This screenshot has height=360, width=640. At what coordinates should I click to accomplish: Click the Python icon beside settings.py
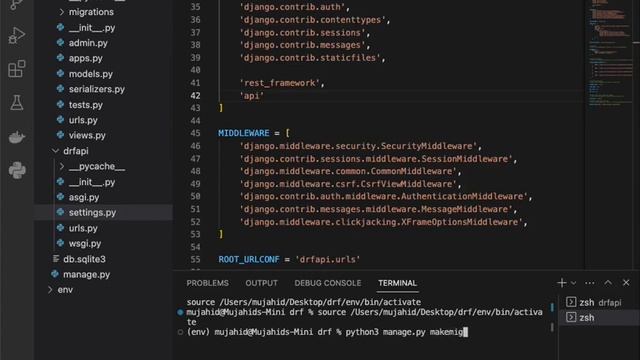[x=60, y=212]
